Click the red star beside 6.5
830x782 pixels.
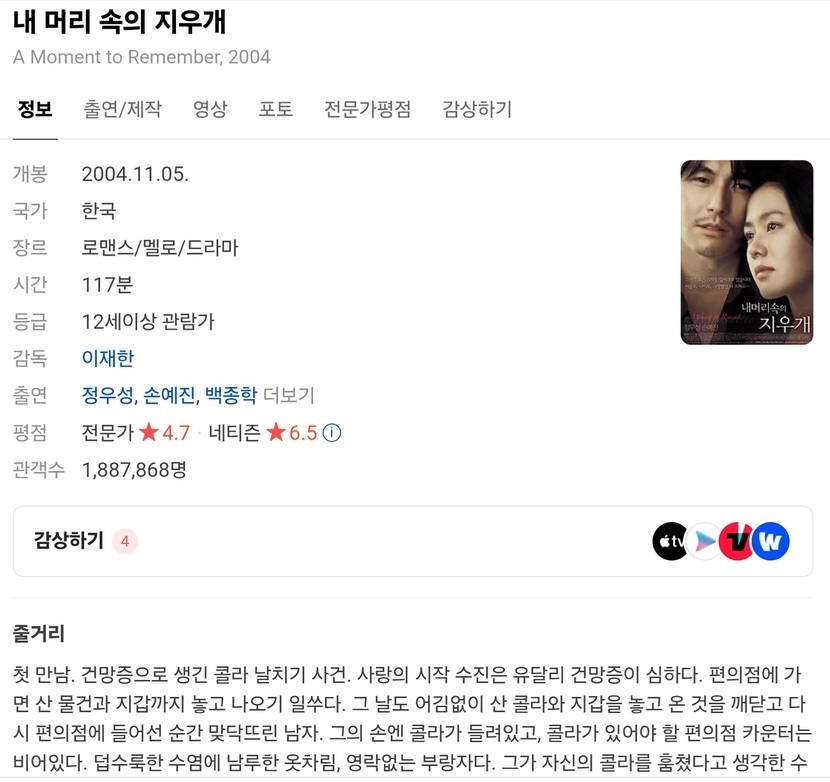tap(276, 433)
